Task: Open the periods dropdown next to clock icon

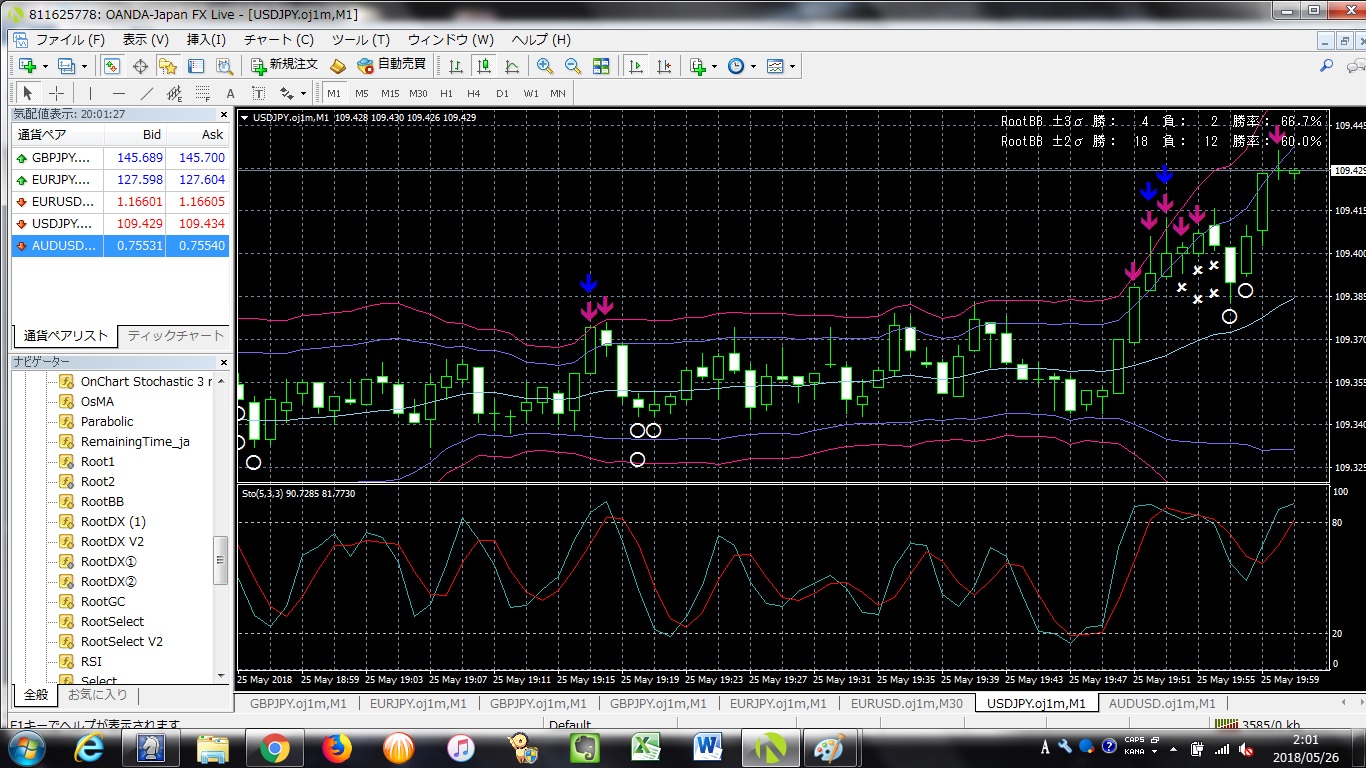Action: click(x=754, y=65)
